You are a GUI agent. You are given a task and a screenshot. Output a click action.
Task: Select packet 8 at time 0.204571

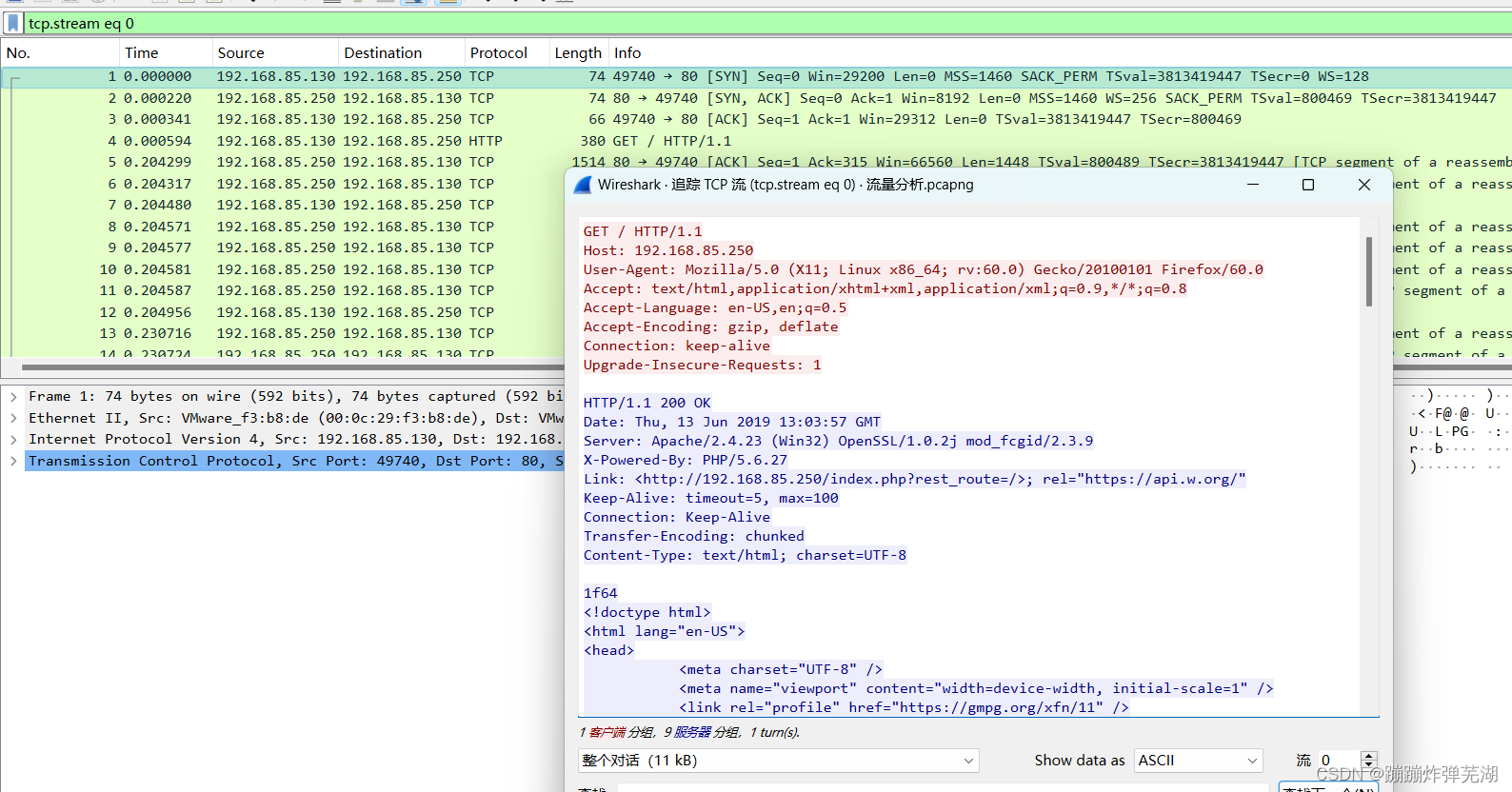coord(283,227)
